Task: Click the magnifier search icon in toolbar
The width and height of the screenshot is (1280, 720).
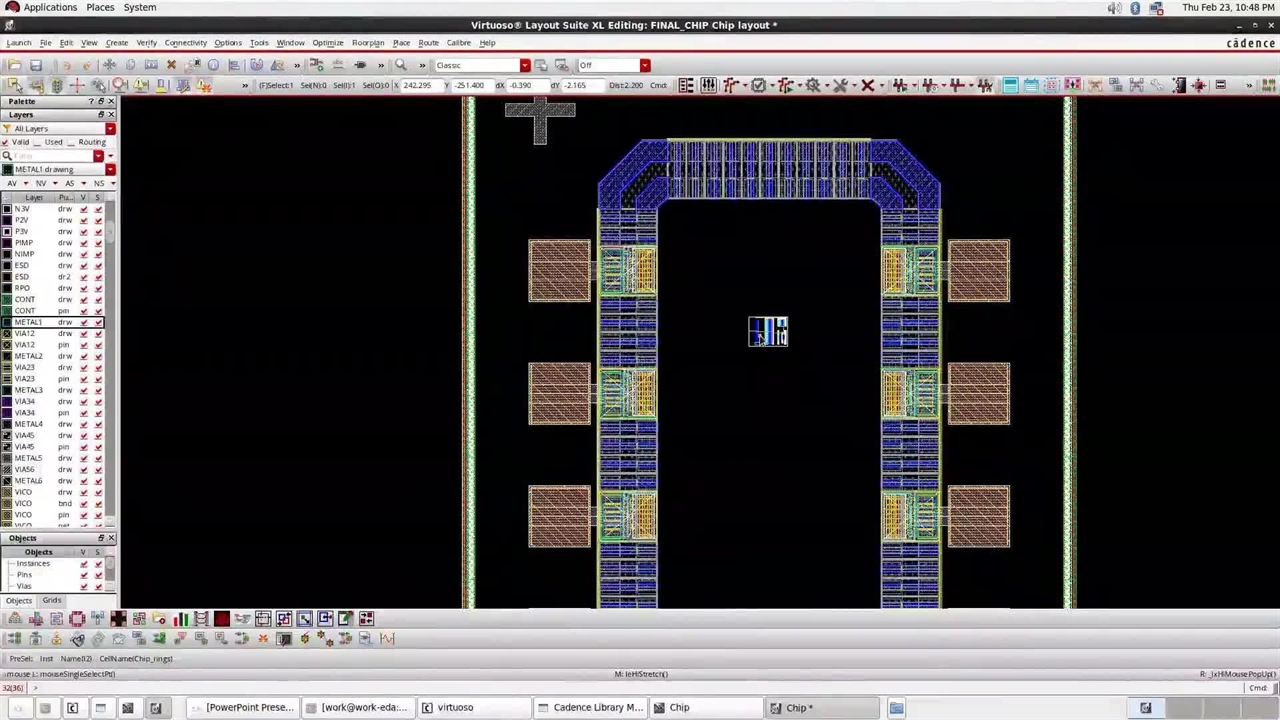Action: (x=401, y=65)
